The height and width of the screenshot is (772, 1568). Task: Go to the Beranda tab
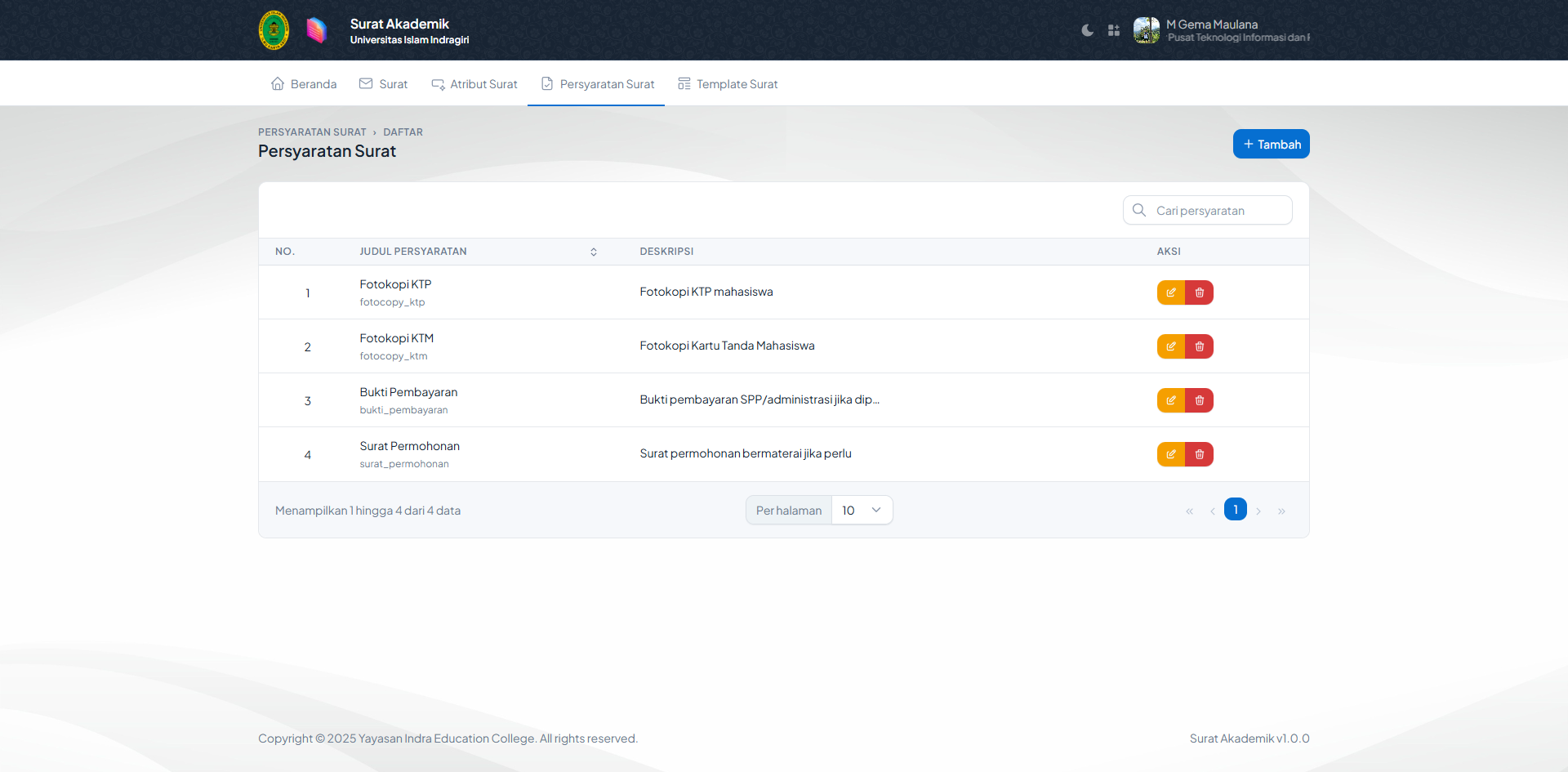click(x=304, y=84)
